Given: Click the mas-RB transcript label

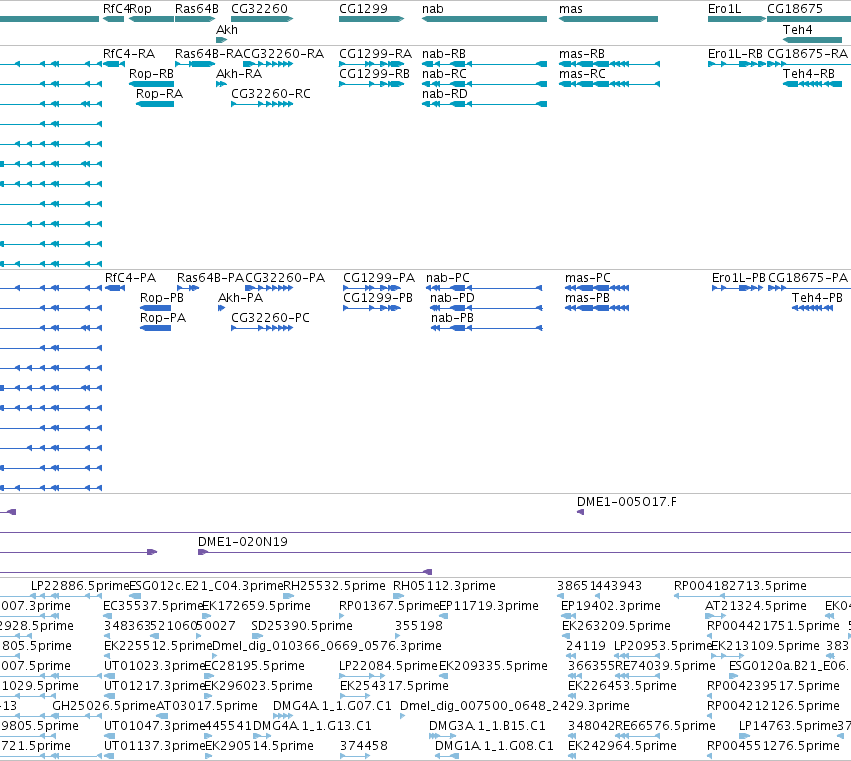Looking at the screenshot, I should pos(582,54).
